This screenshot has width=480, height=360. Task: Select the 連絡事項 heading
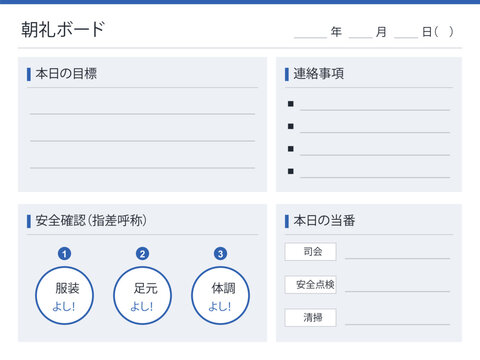point(318,74)
